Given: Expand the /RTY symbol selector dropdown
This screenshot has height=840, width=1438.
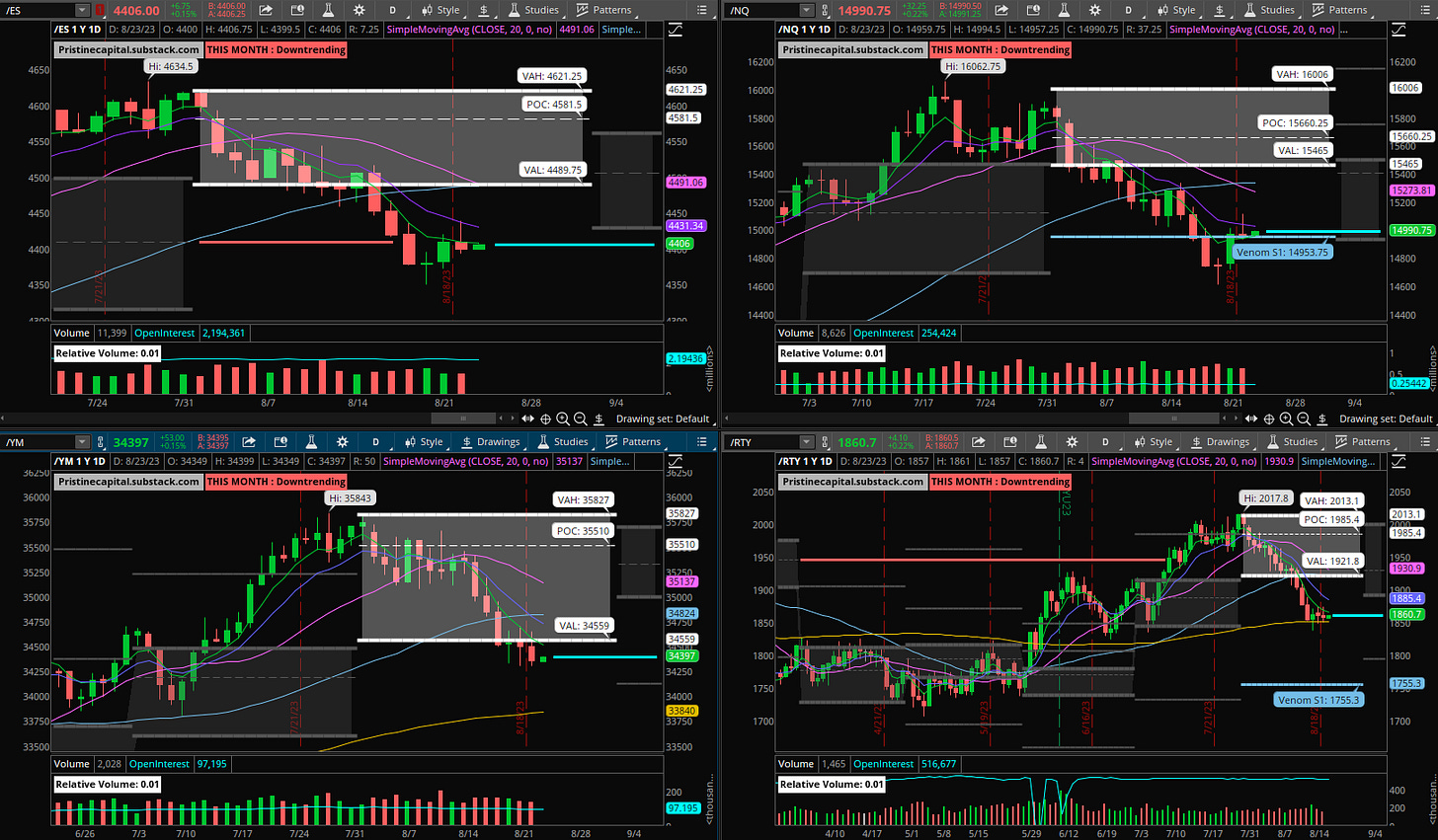Looking at the screenshot, I should click(807, 441).
